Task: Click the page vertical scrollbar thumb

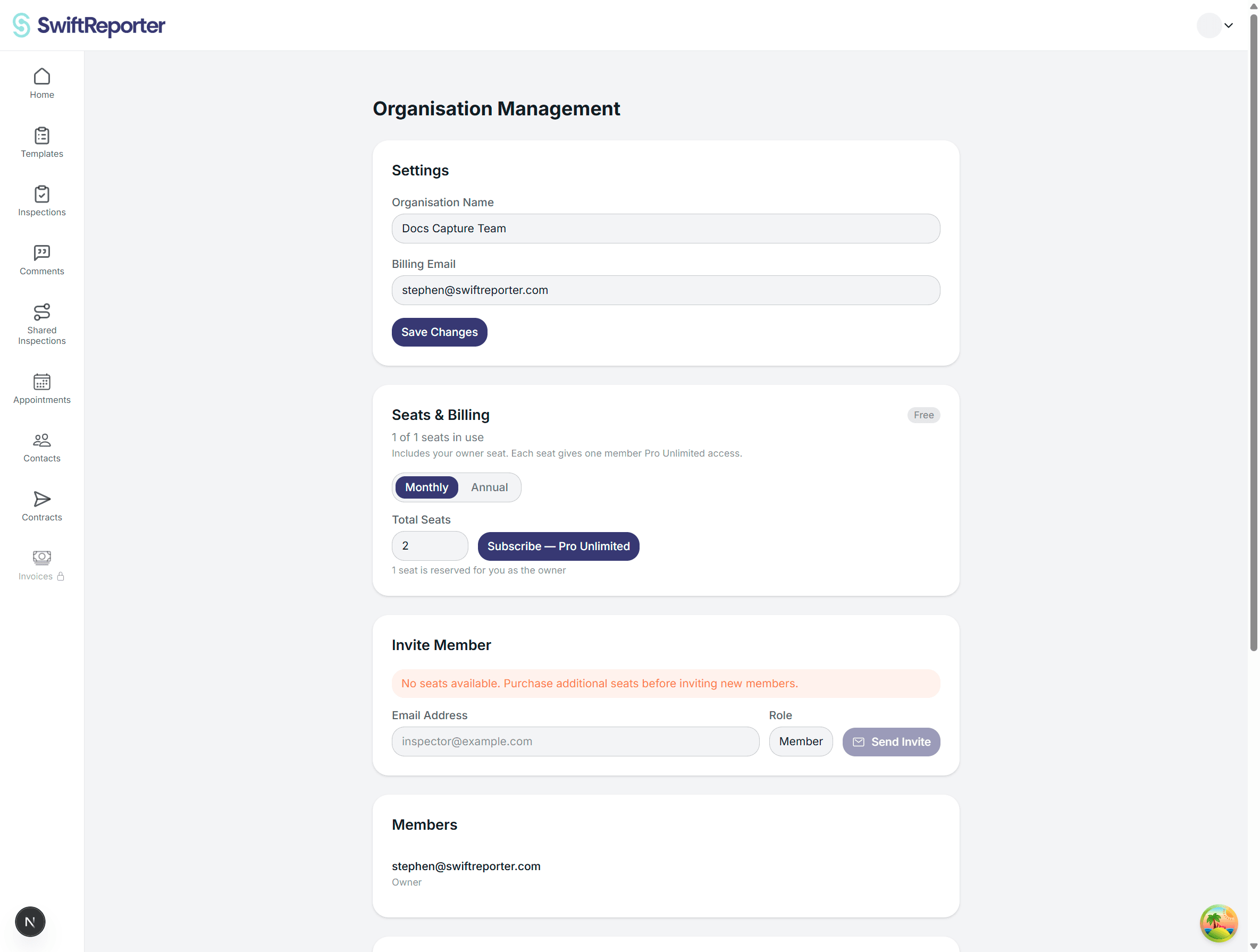Action: tap(1254, 333)
